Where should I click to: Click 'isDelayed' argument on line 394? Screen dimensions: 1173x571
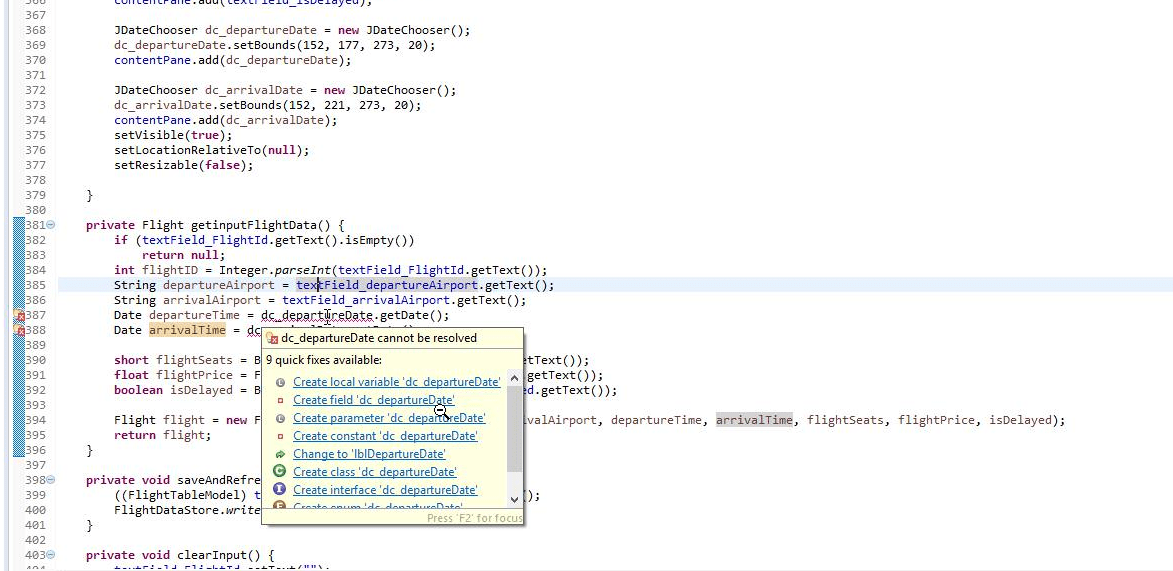pyautogui.click(x=1020, y=420)
